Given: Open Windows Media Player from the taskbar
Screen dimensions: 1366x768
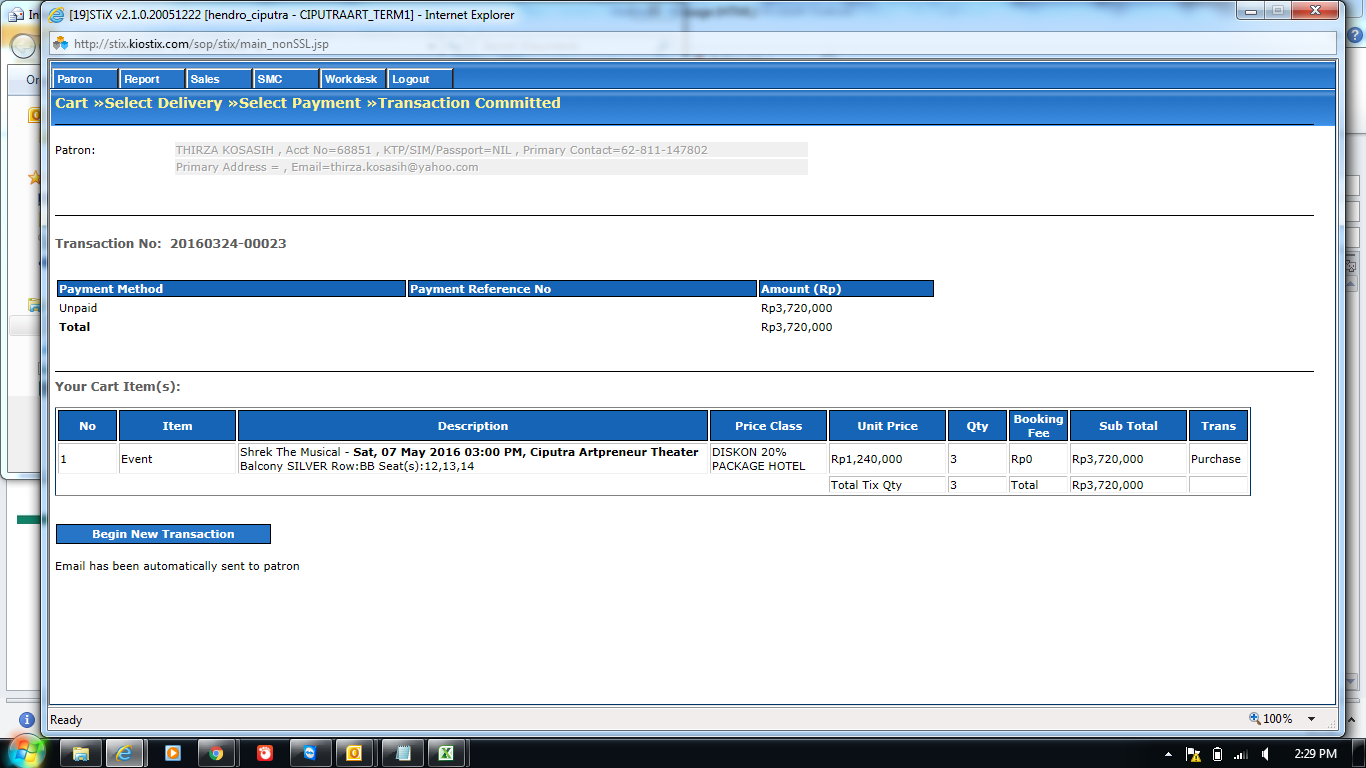Looking at the screenshot, I should [x=172, y=753].
